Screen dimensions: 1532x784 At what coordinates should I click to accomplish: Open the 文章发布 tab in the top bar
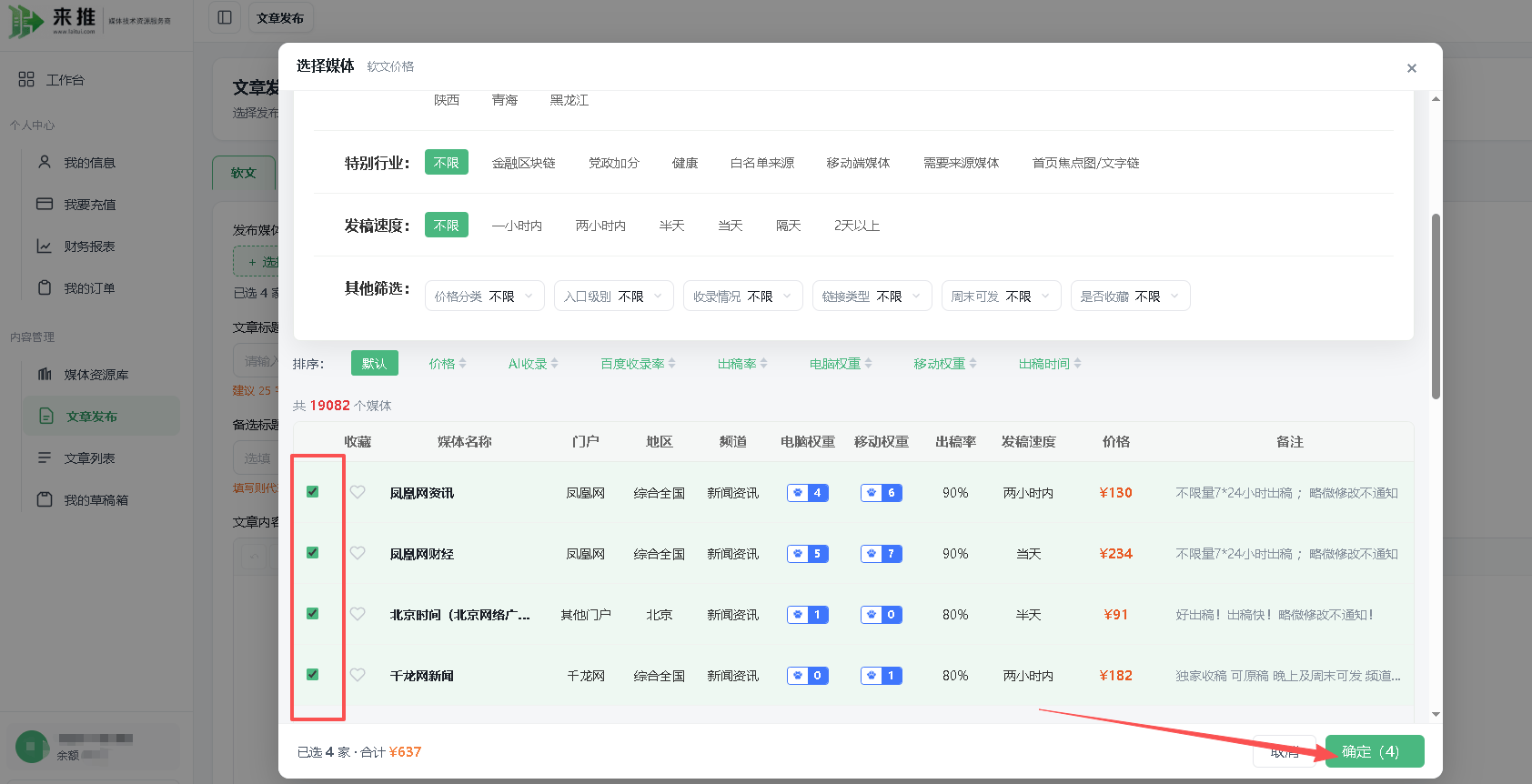point(280,18)
